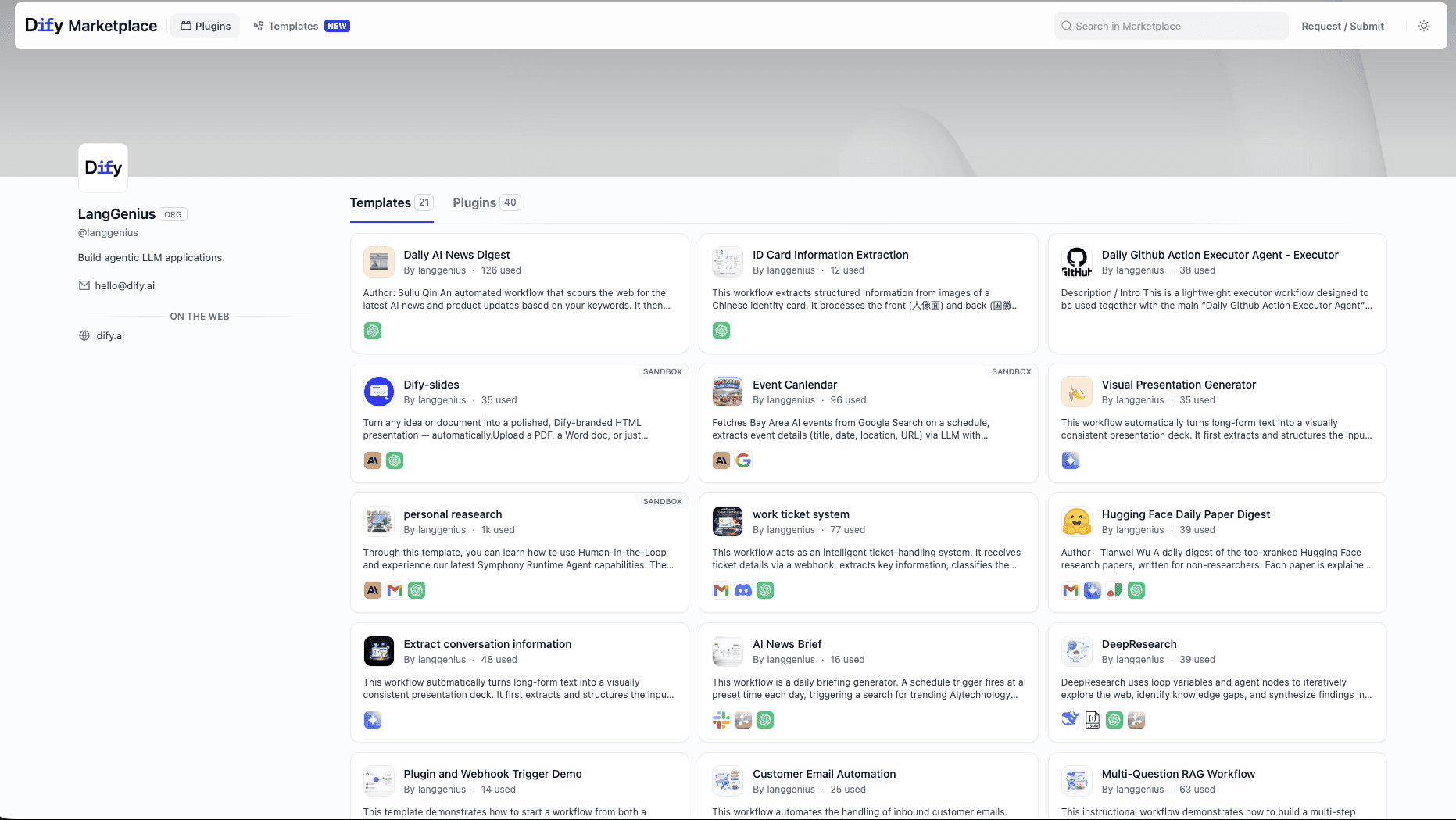Viewport: 1456px width, 820px height.
Task: Click the Dify-slides blue circle icon
Action: pos(379,392)
